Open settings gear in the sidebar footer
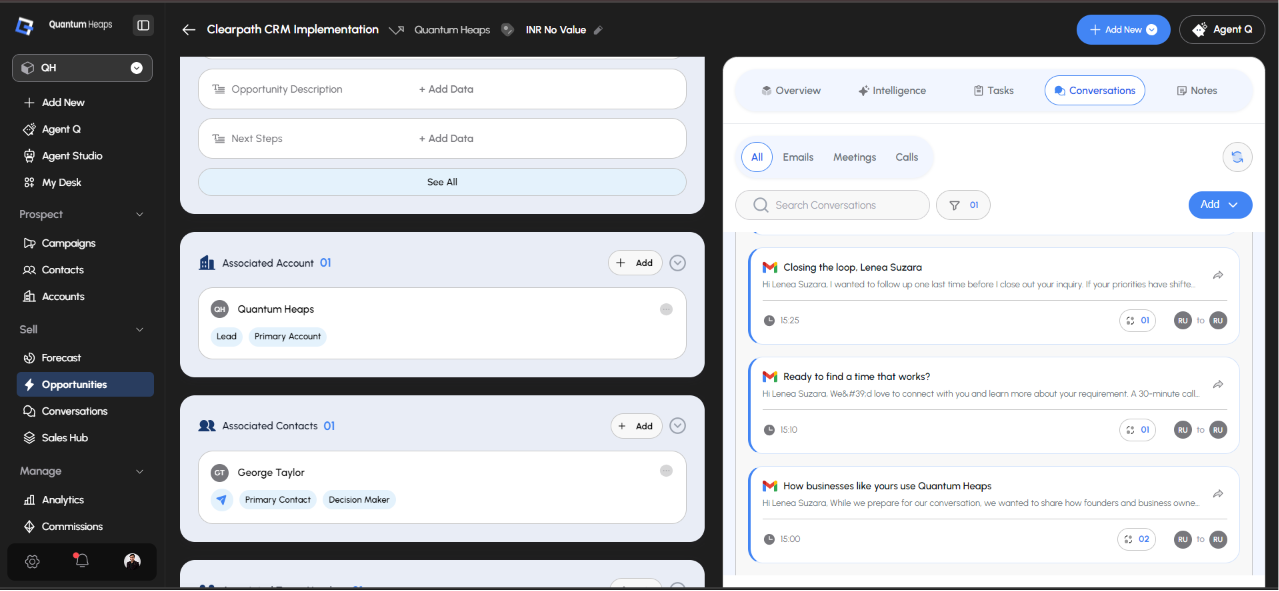Screen dimensions: 1279x591 pyautogui.click(x=32, y=561)
